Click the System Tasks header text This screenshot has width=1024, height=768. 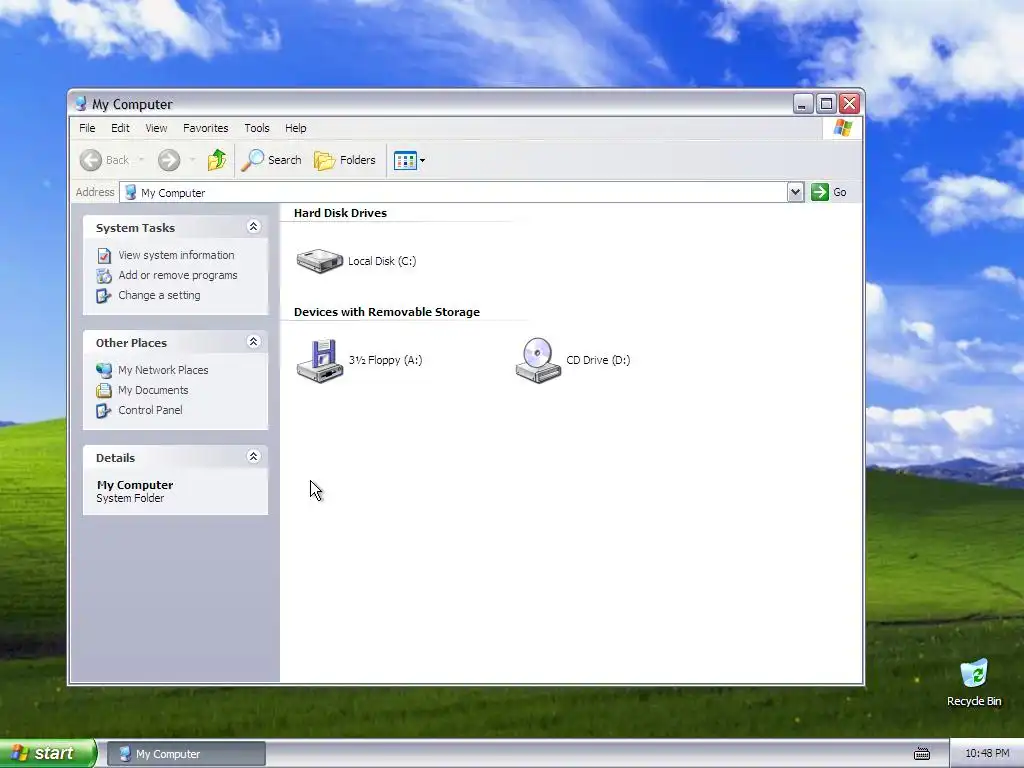(135, 228)
